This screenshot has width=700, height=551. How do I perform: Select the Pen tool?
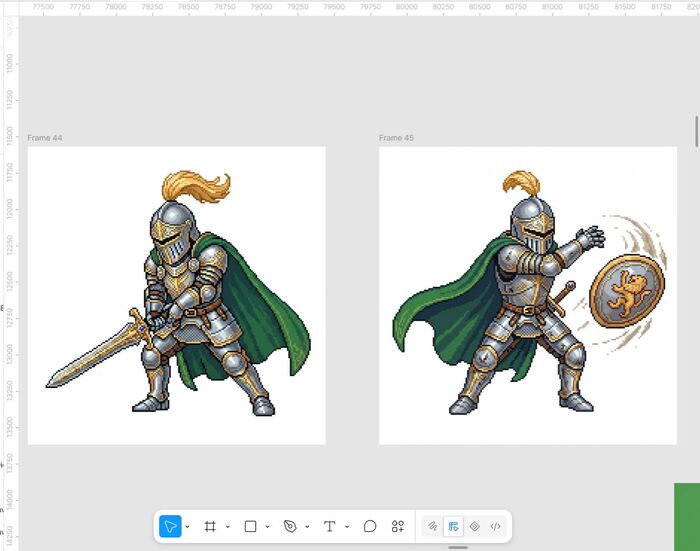pos(290,526)
